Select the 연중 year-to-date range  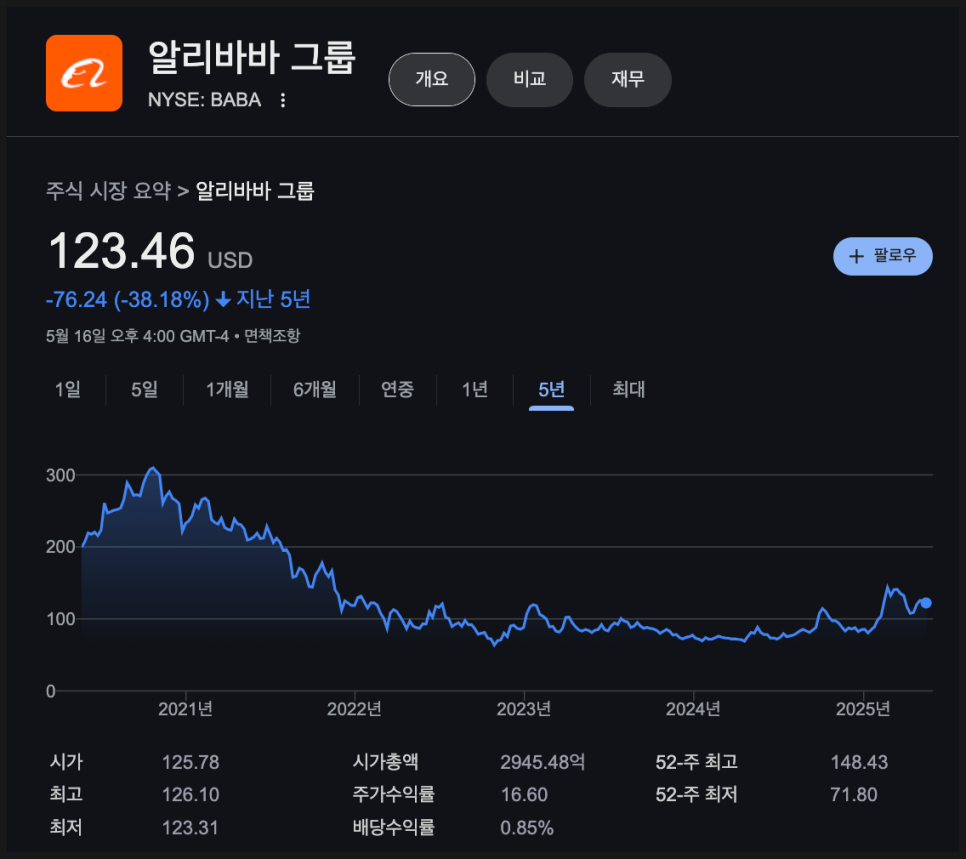pyautogui.click(x=397, y=389)
